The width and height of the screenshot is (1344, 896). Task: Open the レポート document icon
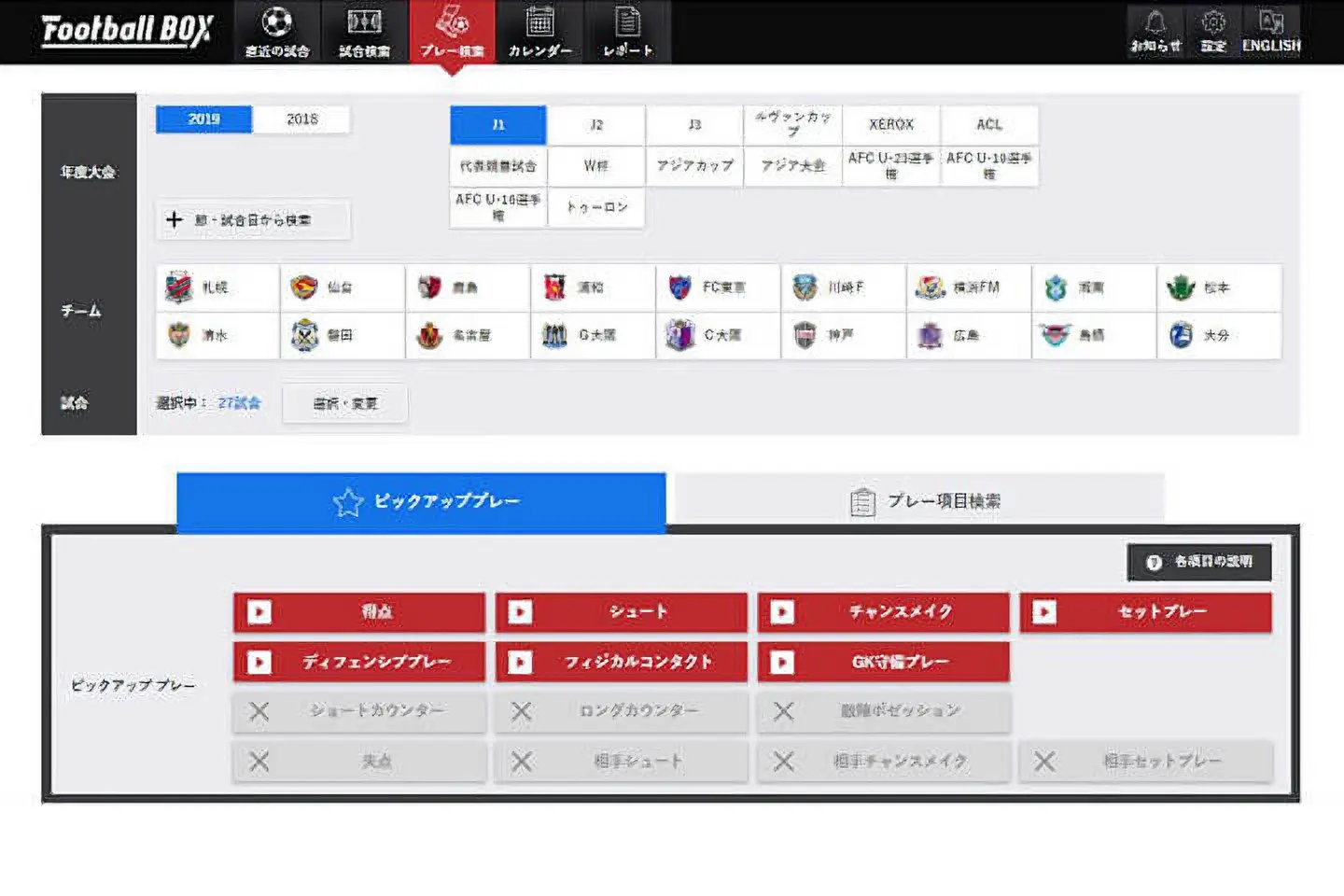point(627,22)
